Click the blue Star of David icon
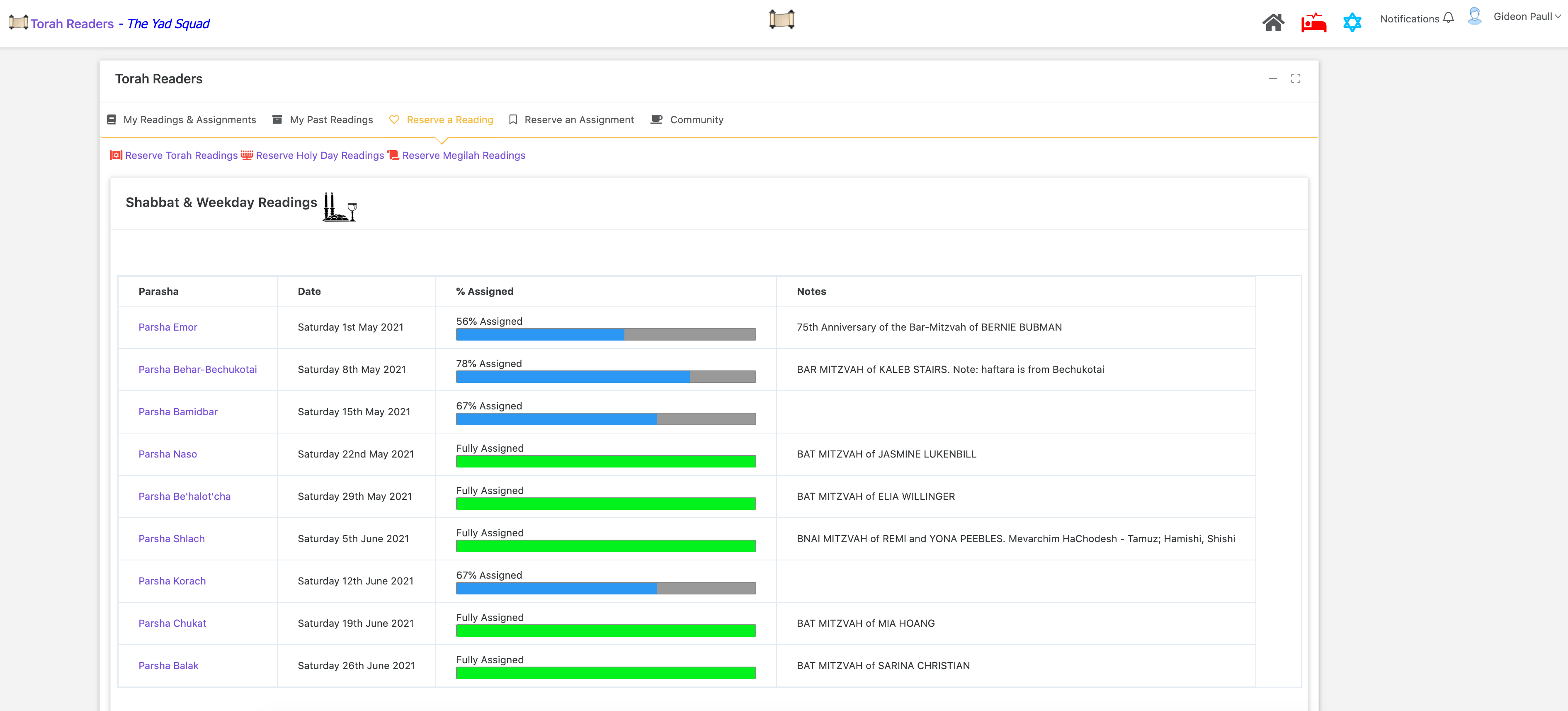This screenshot has height=711, width=1568. point(1352,22)
